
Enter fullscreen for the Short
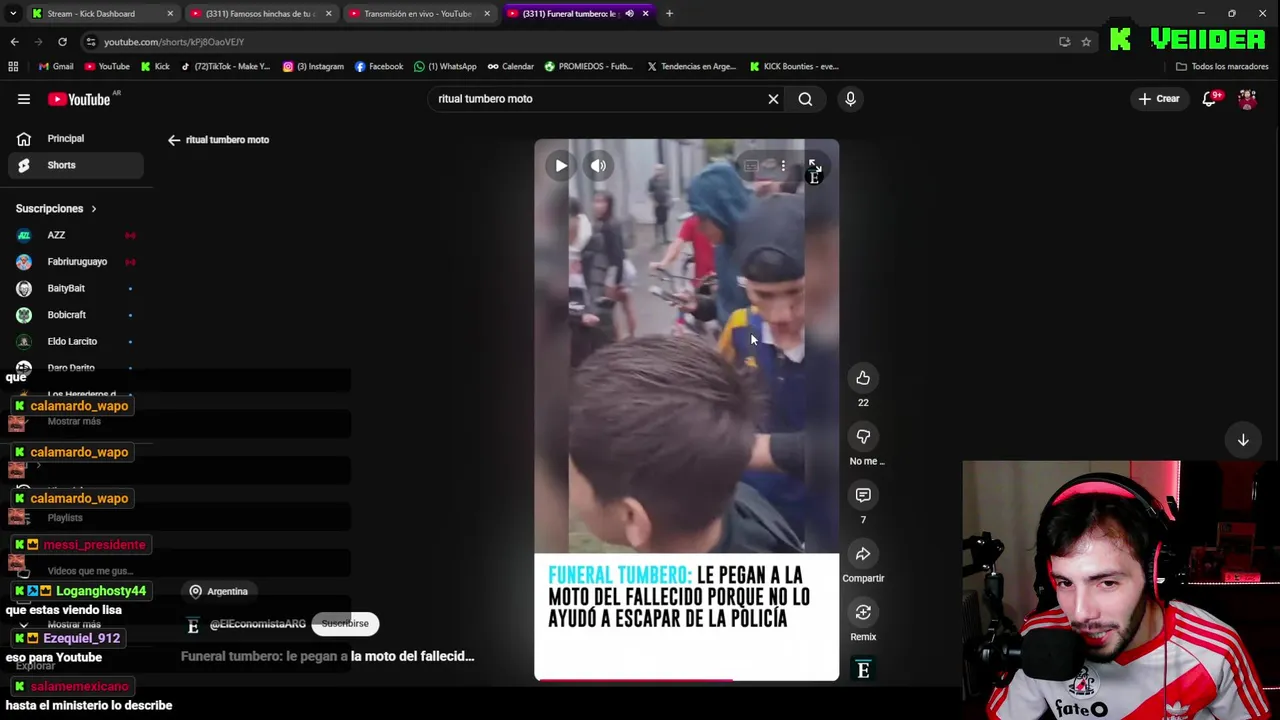[x=814, y=166]
